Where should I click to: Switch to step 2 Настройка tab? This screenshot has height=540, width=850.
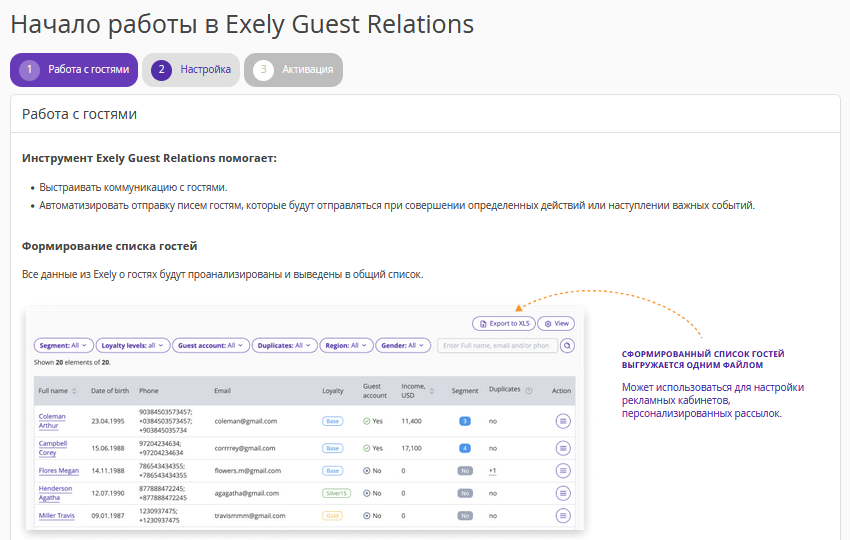click(x=191, y=70)
